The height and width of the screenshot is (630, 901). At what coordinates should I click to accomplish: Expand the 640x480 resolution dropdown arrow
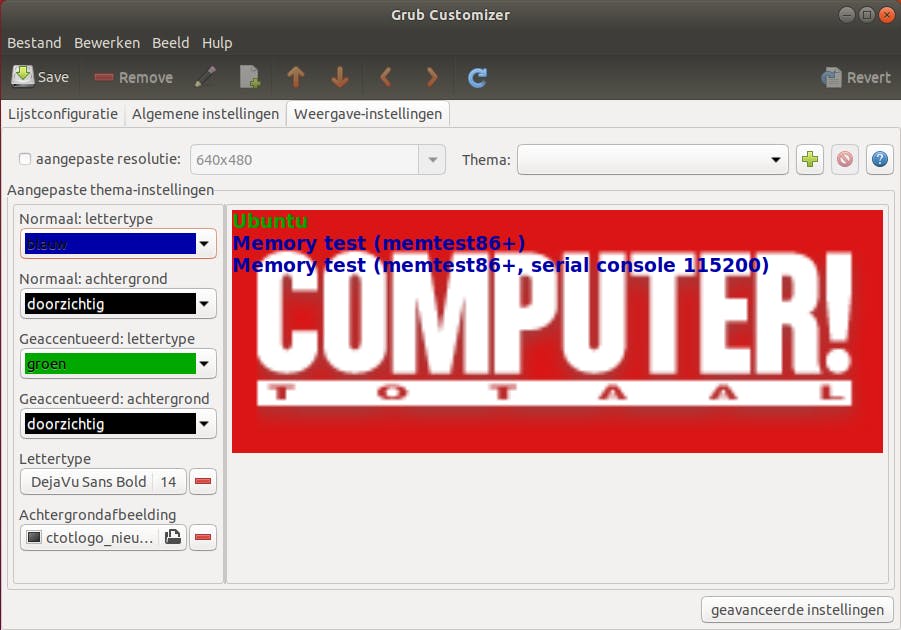pos(433,159)
